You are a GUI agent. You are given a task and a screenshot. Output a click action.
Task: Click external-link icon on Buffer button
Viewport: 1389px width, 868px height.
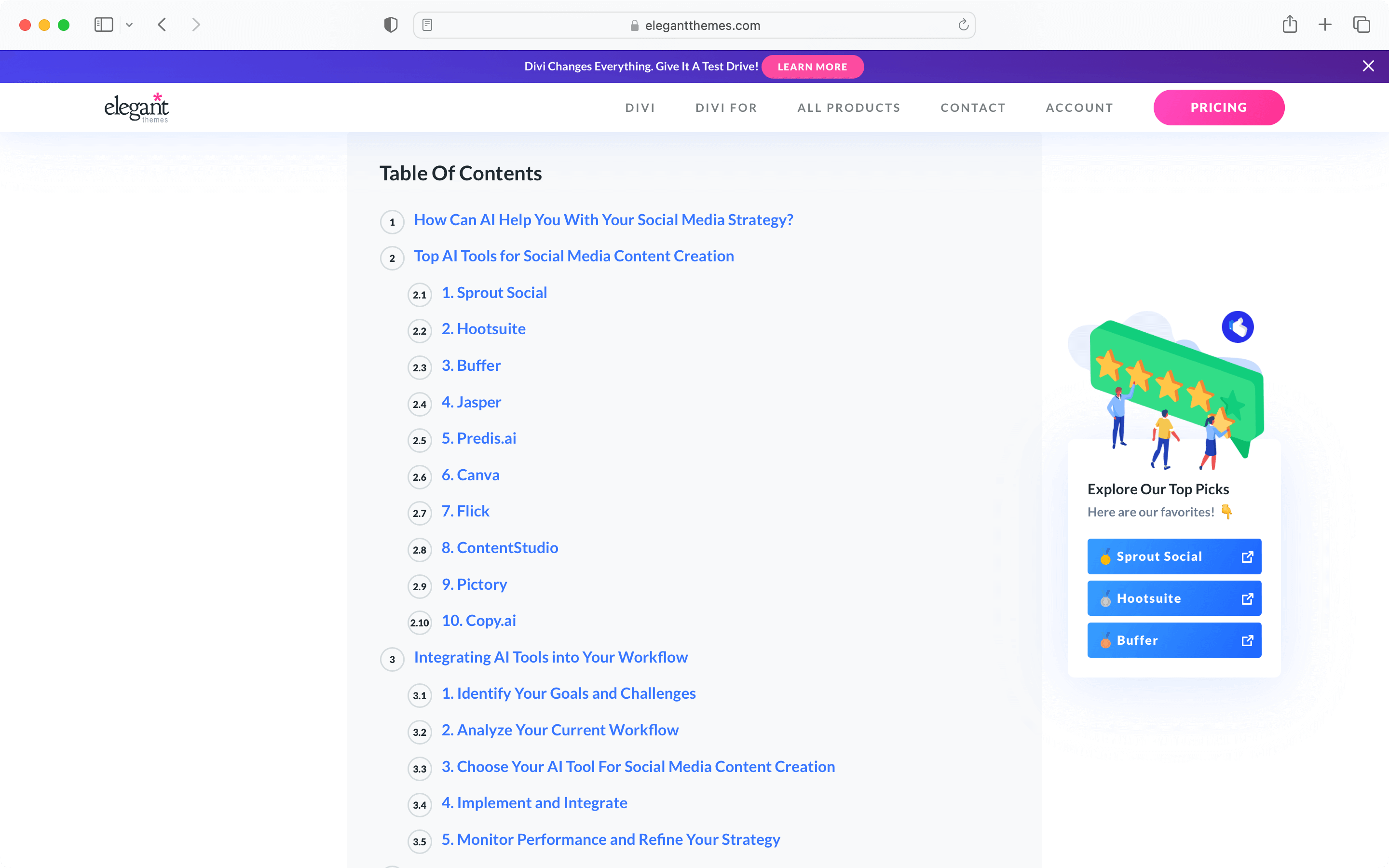(1247, 641)
